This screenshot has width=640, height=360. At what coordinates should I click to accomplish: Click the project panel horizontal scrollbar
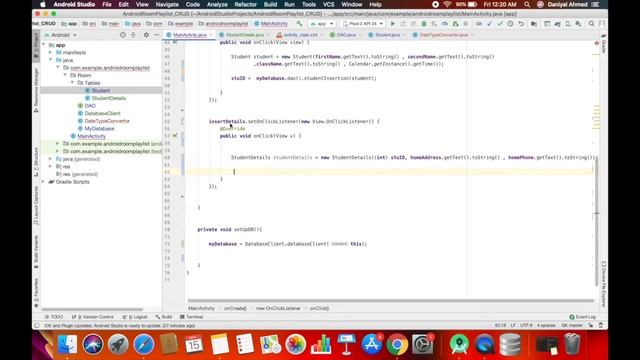pyautogui.click(x=93, y=309)
